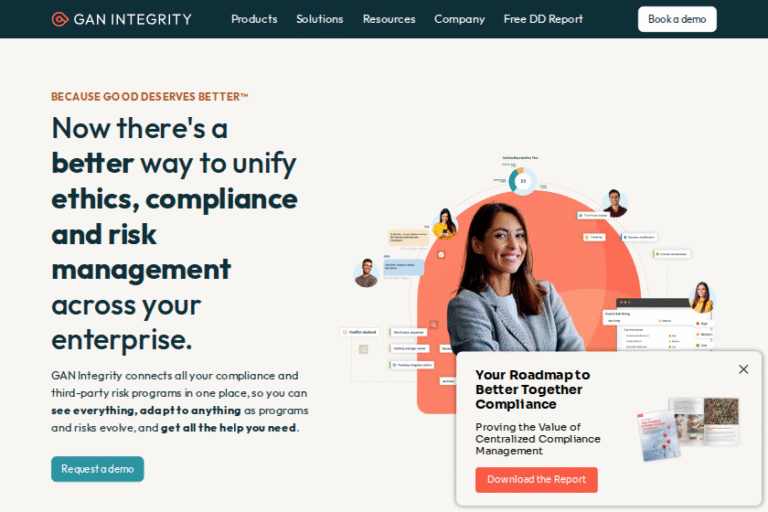Click the GAN INTEGRITY wordmark text

point(132,19)
